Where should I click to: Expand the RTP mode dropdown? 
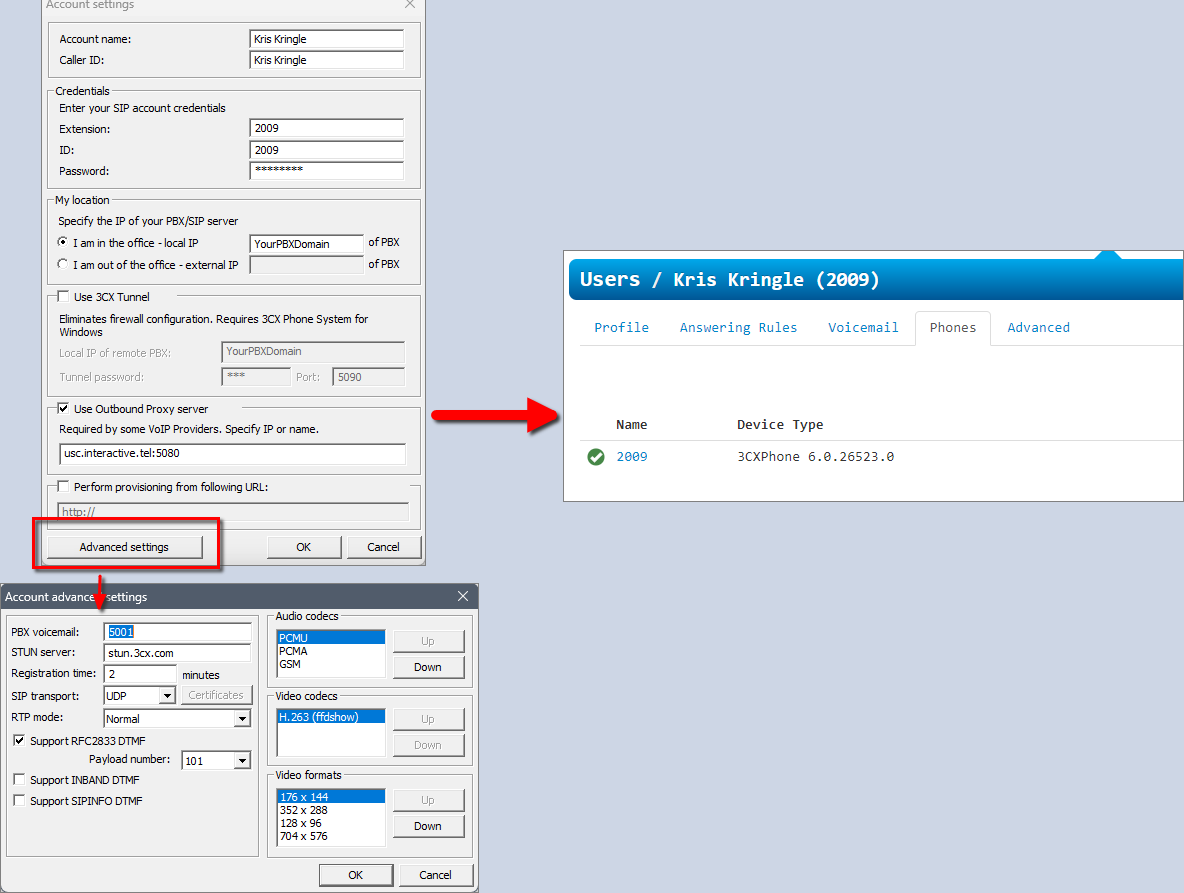pyautogui.click(x=241, y=719)
